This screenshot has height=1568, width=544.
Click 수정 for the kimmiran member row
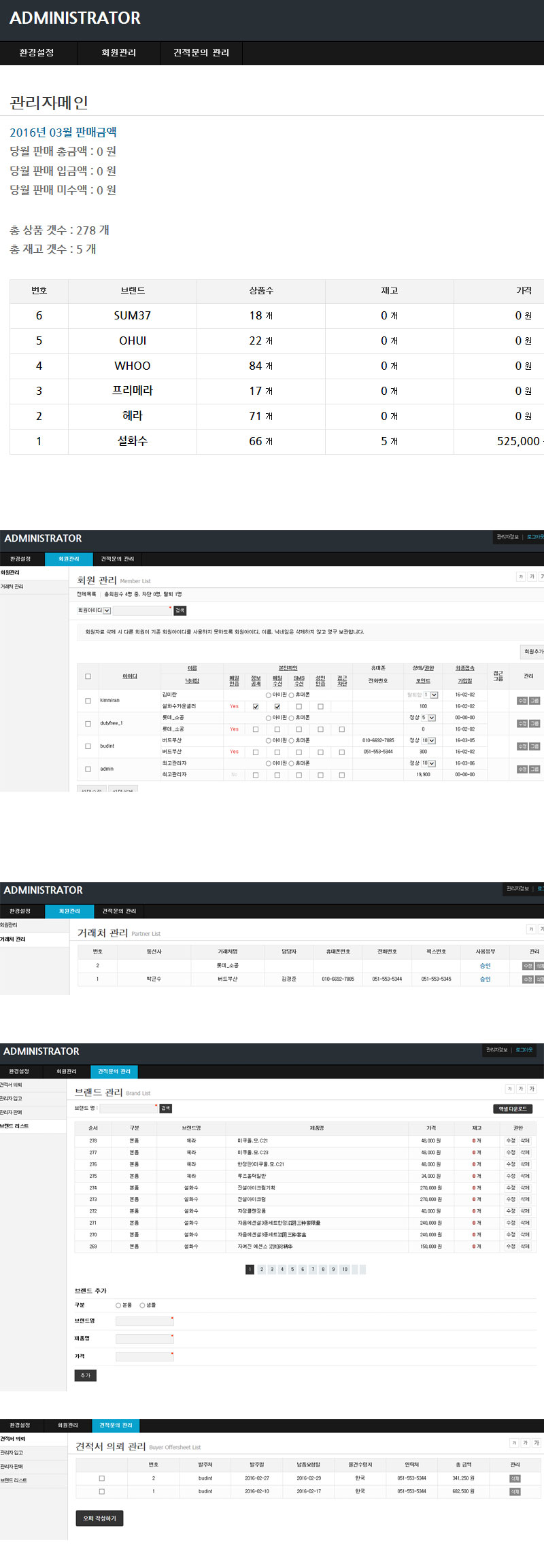coord(522,701)
